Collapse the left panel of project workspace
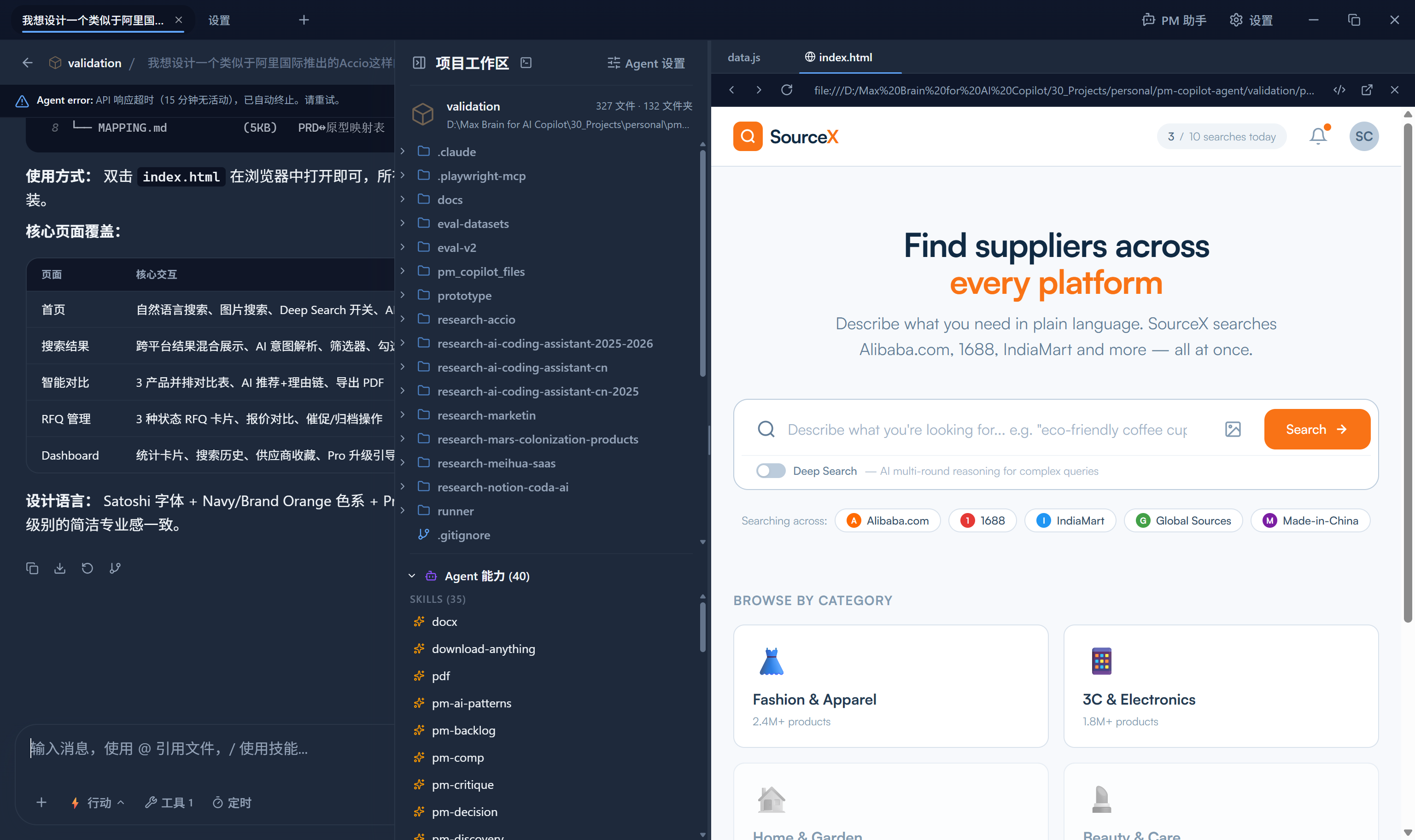Image resolution: width=1415 pixels, height=840 pixels. coord(419,63)
